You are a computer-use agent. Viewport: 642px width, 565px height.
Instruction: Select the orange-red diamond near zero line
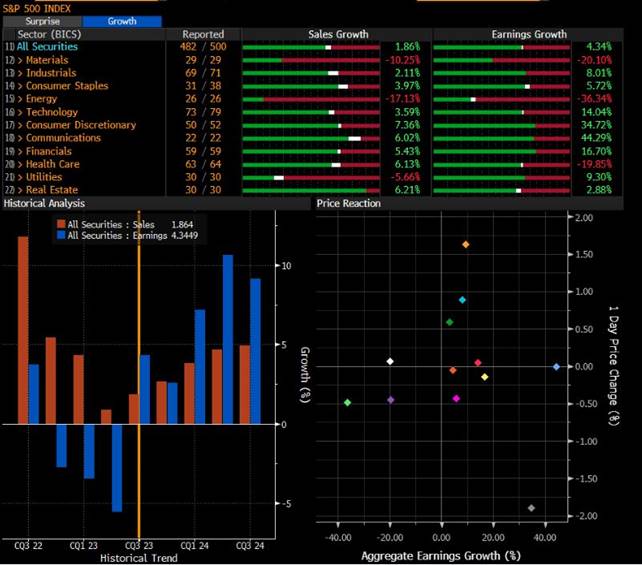click(453, 370)
